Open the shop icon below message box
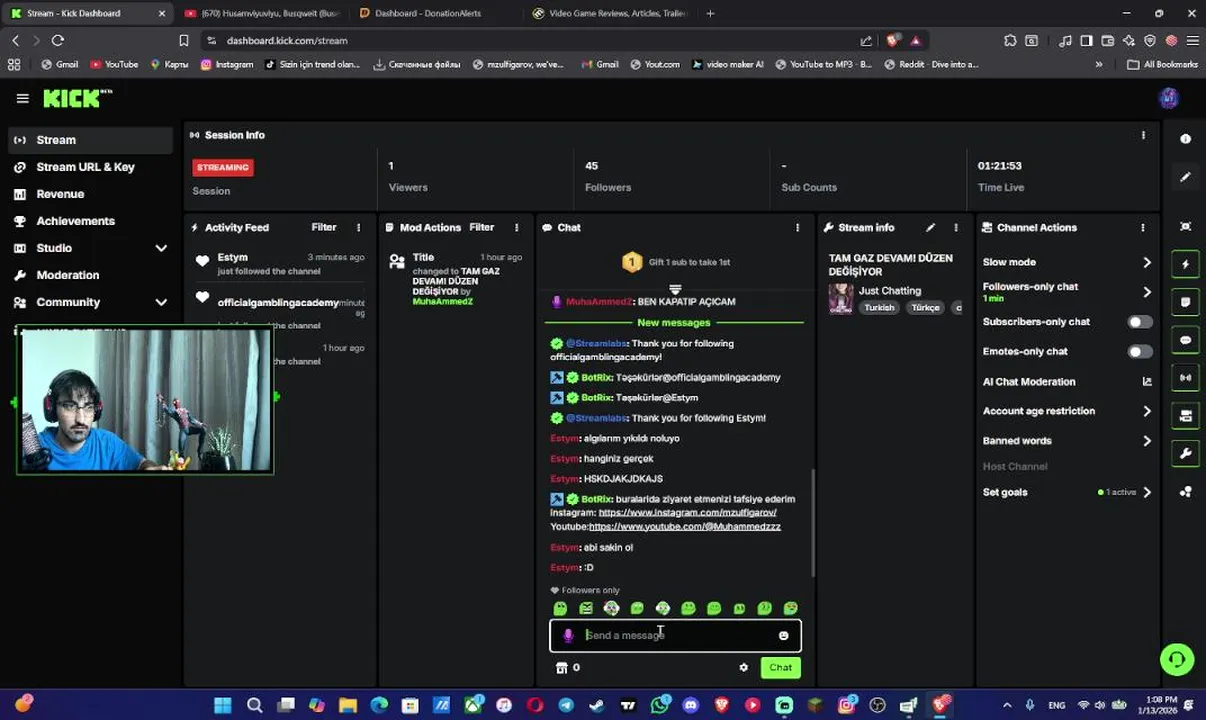This screenshot has height=720, width=1206. point(561,667)
